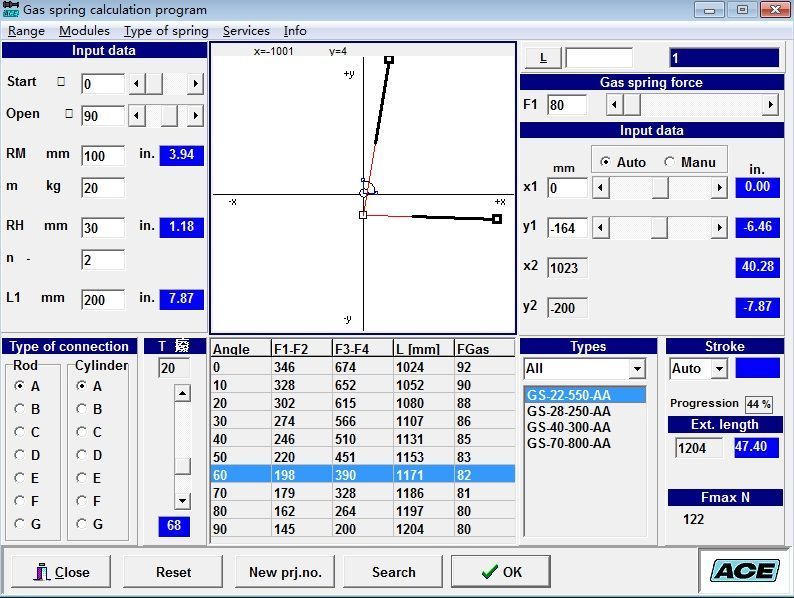
Task: Click the Close button
Action: (61, 572)
